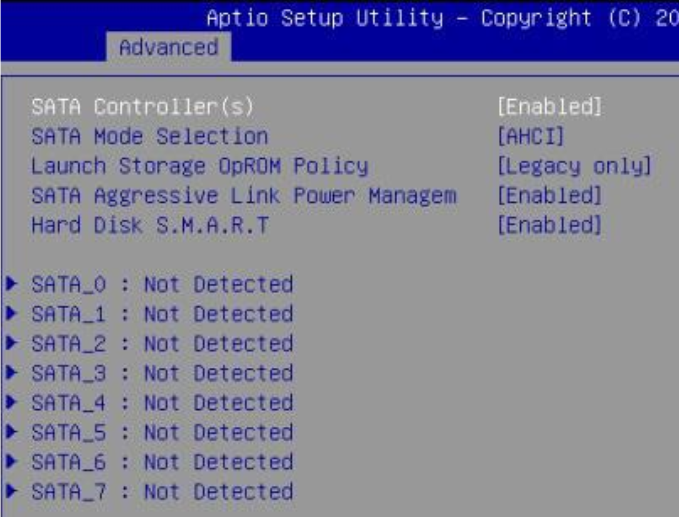Click the arrow icon beside SATA_1
Screen dimensions: 679x517
pyautogui.click(x=11, y=314)
